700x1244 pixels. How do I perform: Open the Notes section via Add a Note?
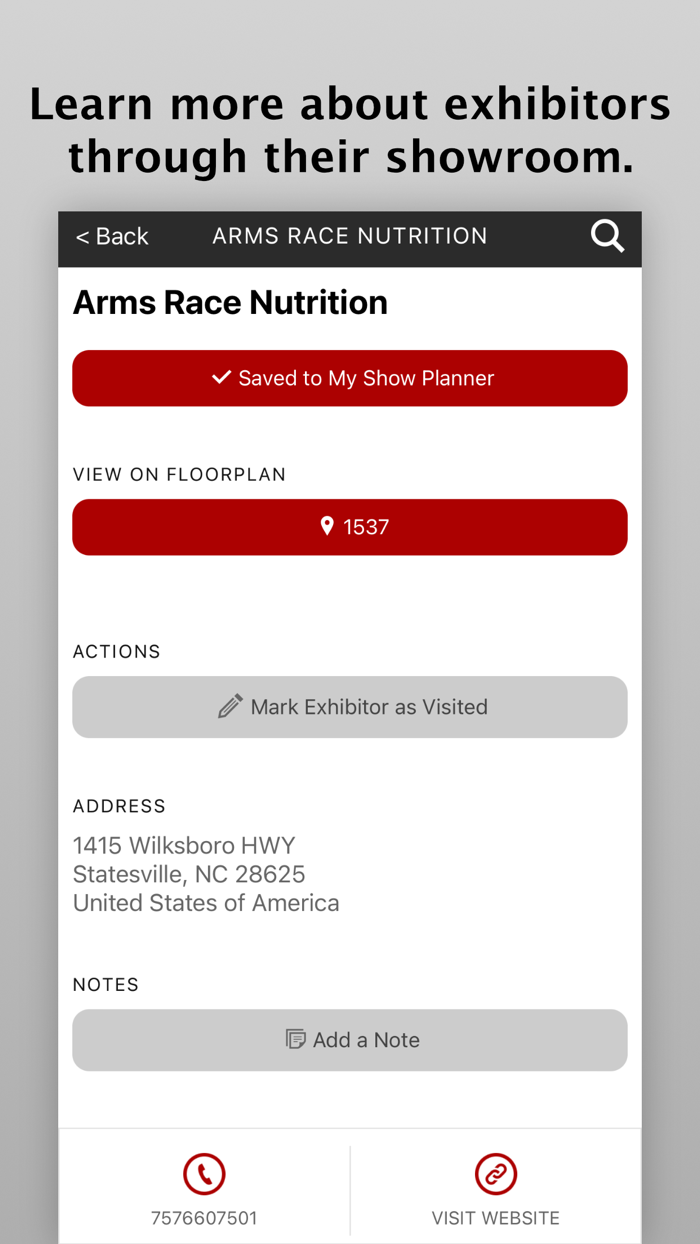point(350,1040)
